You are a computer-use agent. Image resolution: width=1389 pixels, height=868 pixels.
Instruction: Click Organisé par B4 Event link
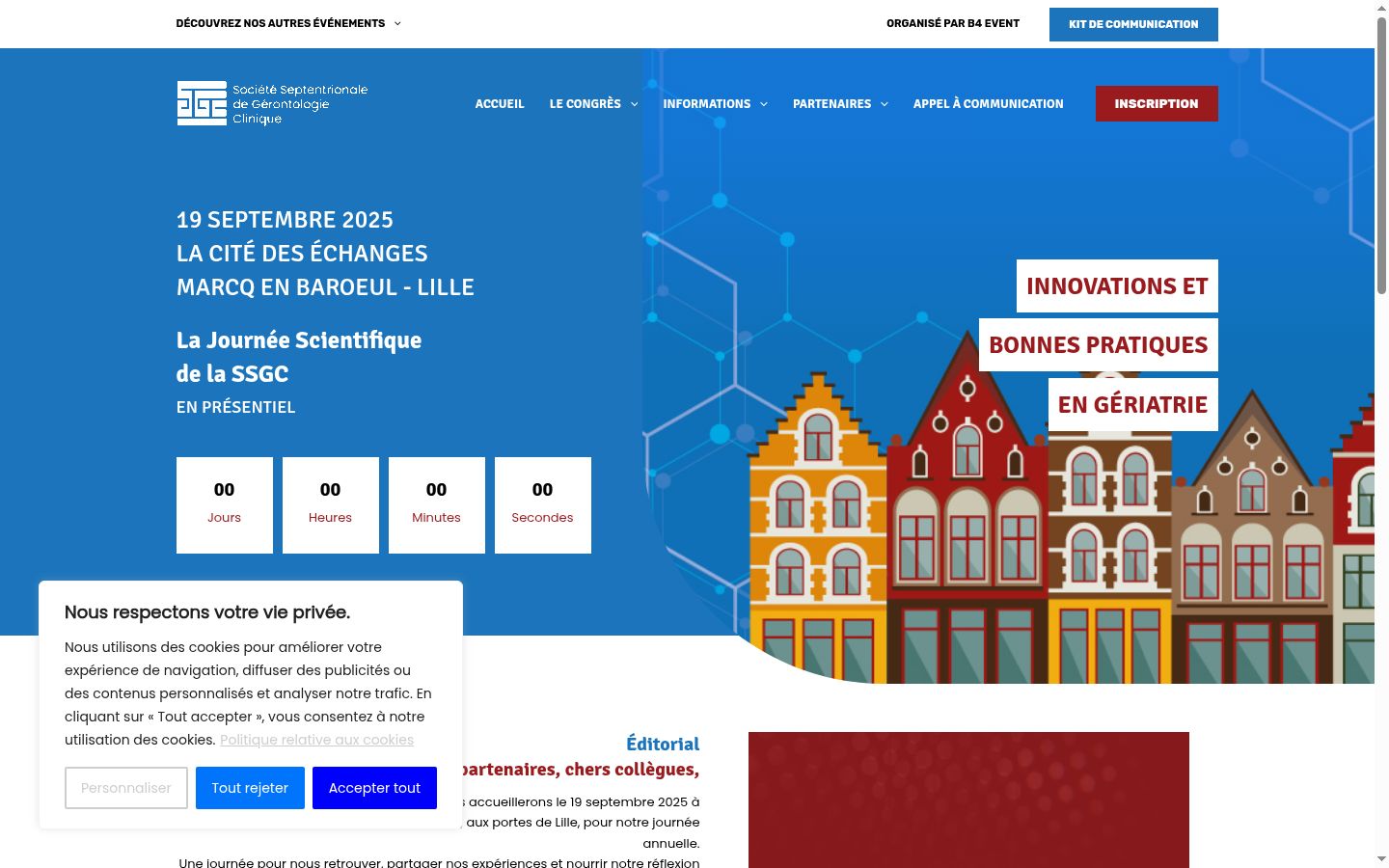[953, 23]
